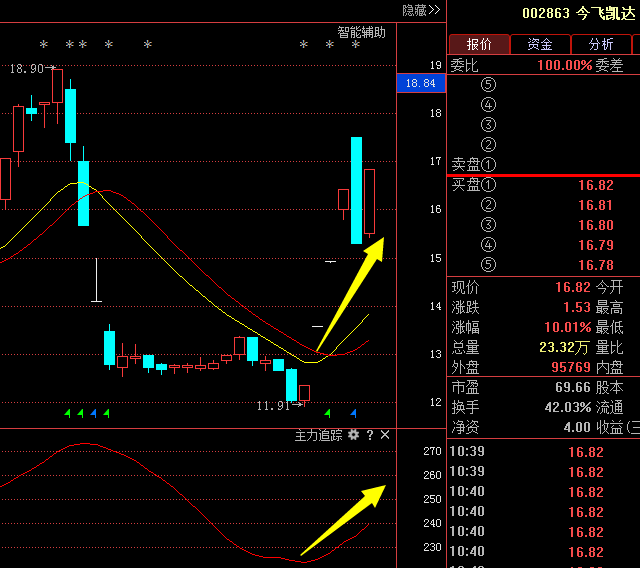Select 买盘⑤ bid price 16.78

(x=596, y=265)
